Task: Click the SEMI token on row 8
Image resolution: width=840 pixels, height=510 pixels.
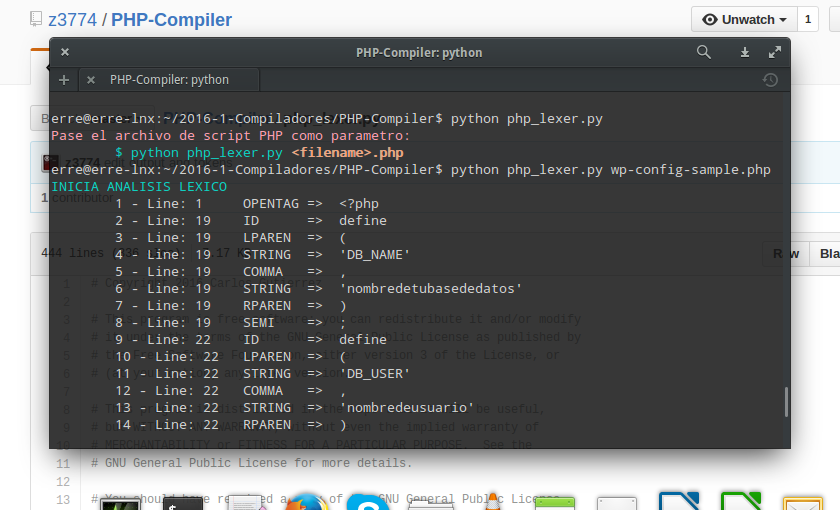Action: (259, 322)
